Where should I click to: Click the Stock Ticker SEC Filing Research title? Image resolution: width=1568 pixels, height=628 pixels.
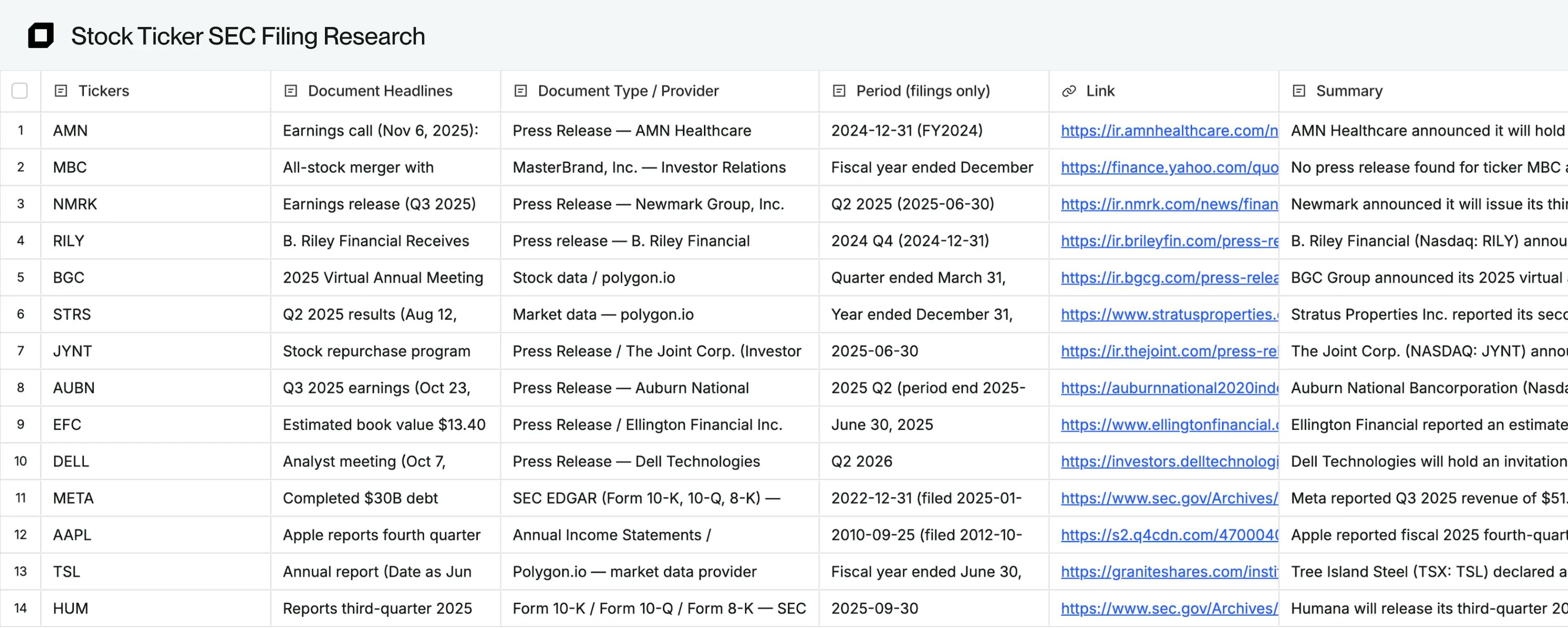click(248, 36)
